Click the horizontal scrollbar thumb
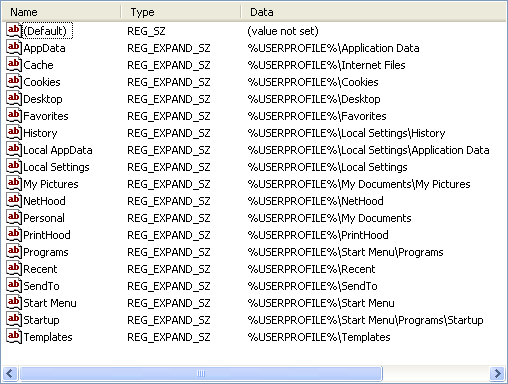 click(x=201, y=373)
